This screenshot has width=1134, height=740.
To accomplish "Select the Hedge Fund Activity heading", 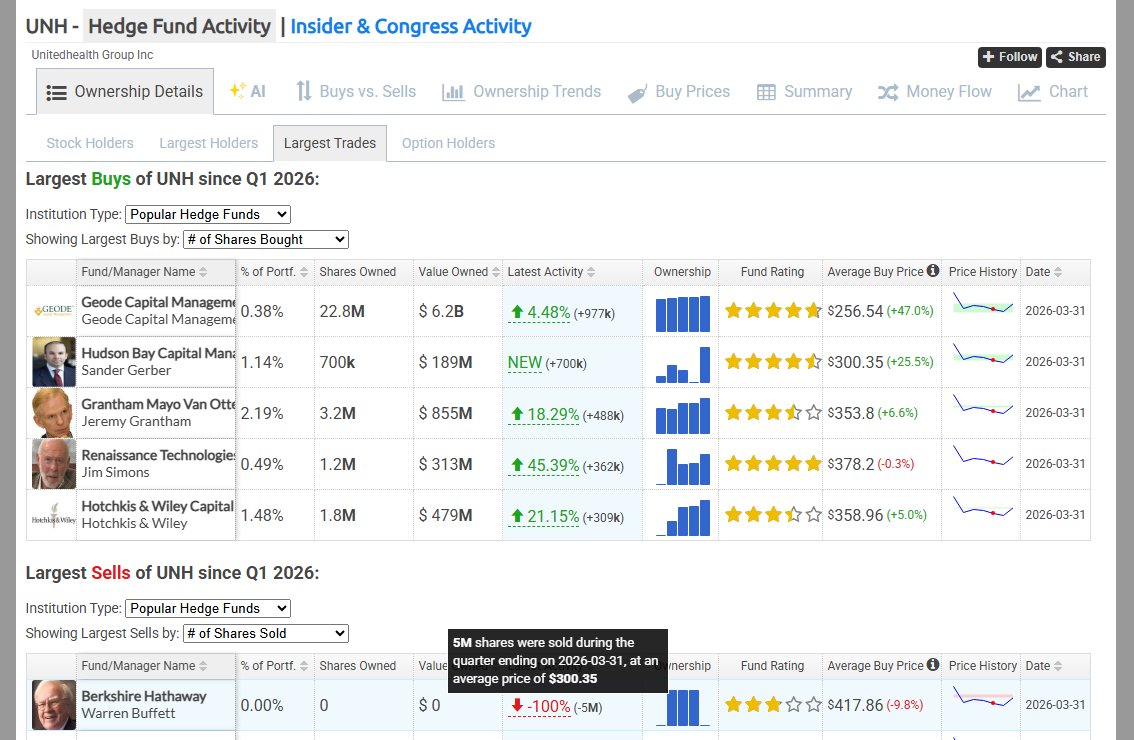I will 179,27.
